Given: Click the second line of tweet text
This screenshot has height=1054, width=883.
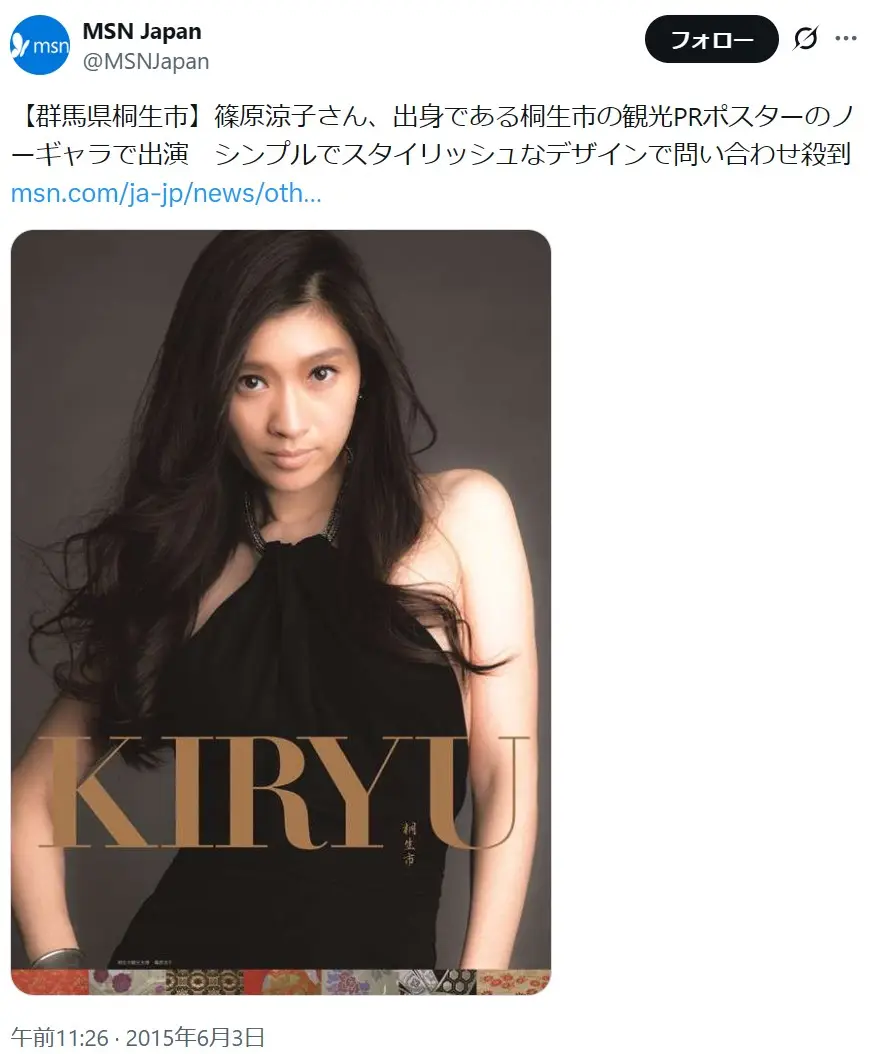Looking at the screenshot, I should coord(431,155).
